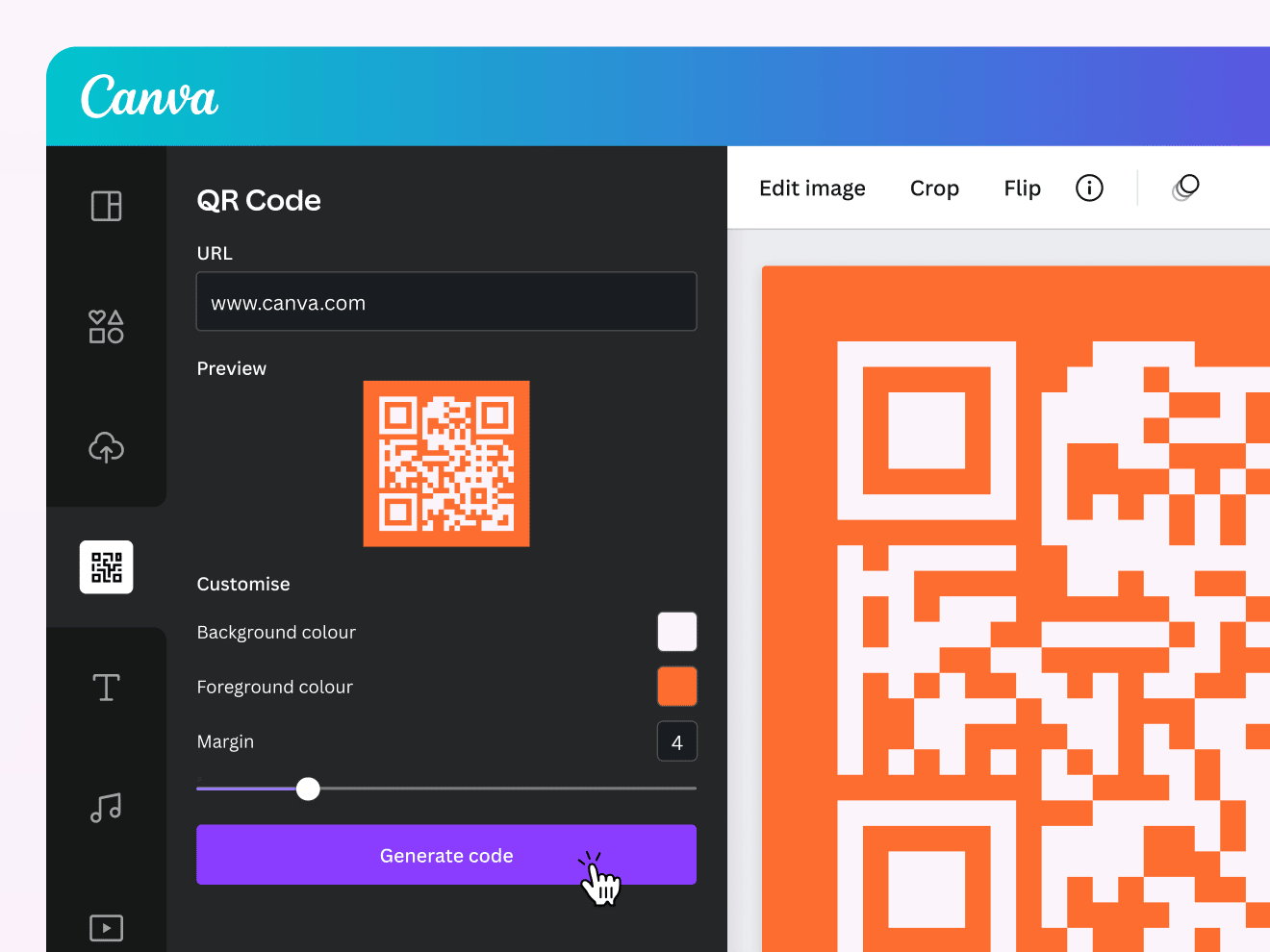Click the info icon in toolbar

click(x=1089, y=188)
